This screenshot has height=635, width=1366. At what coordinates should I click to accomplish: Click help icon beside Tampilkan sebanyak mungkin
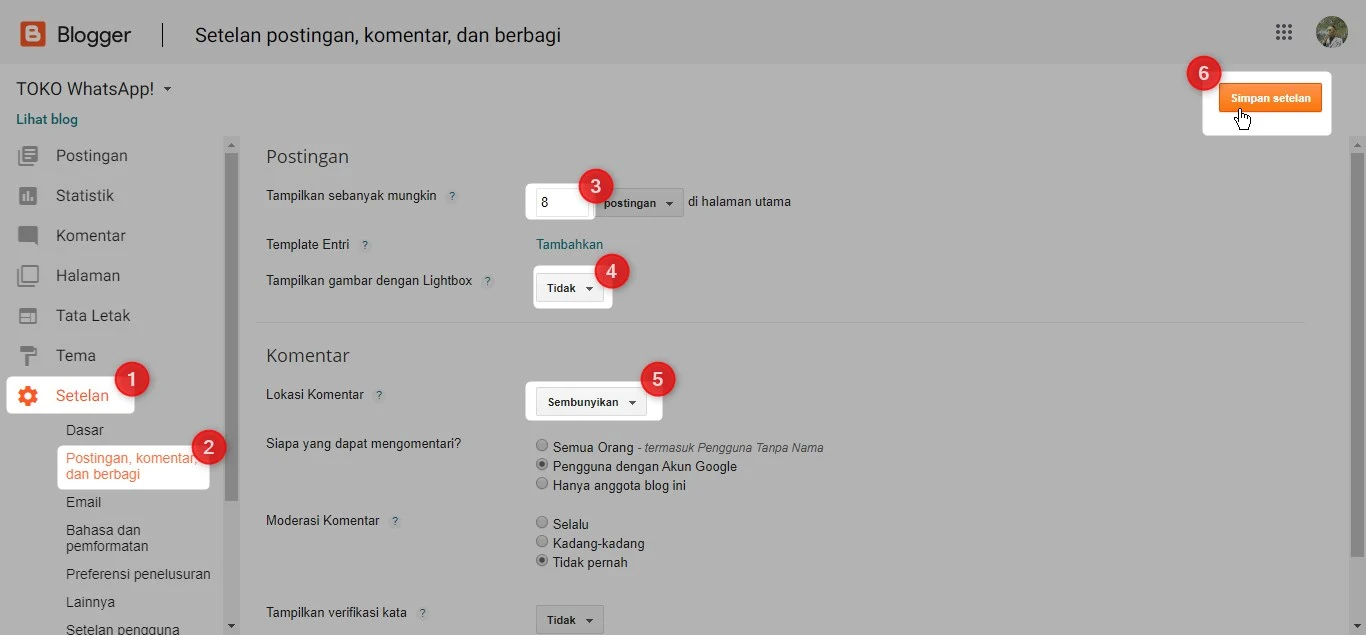coord(452,197)
